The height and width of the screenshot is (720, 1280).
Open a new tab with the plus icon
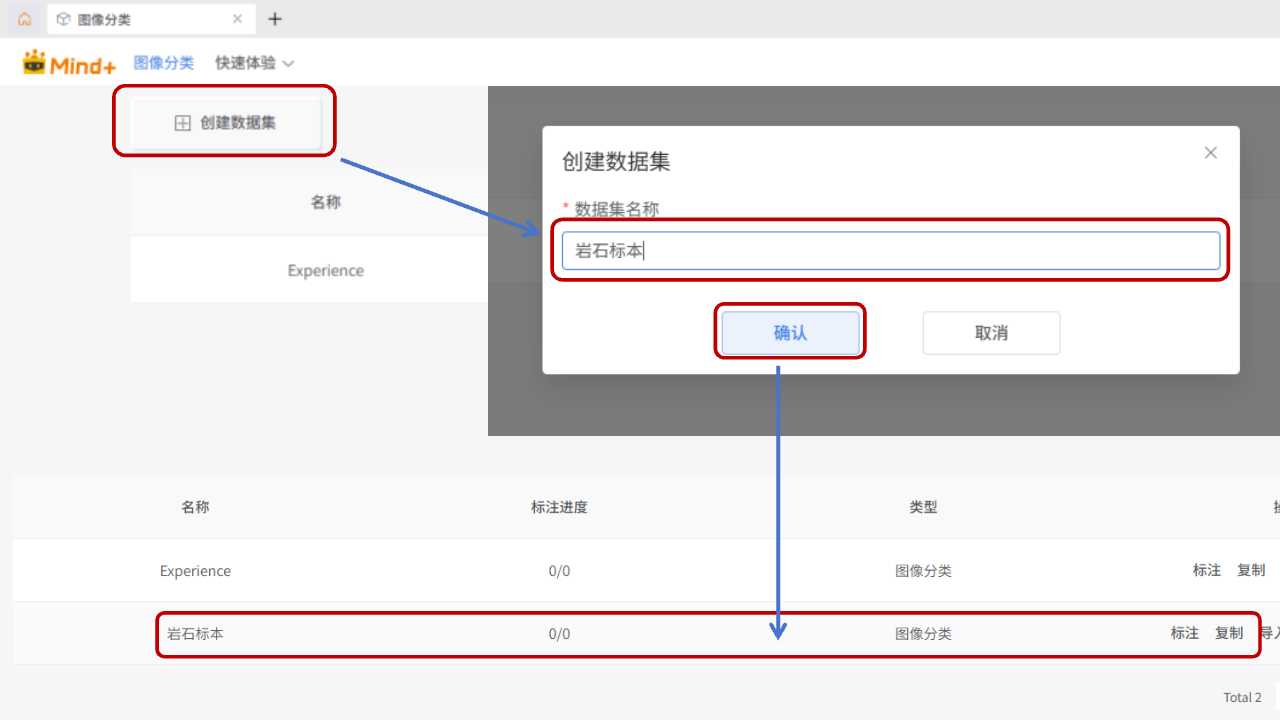pyautogui.click(x=275, y=19)
